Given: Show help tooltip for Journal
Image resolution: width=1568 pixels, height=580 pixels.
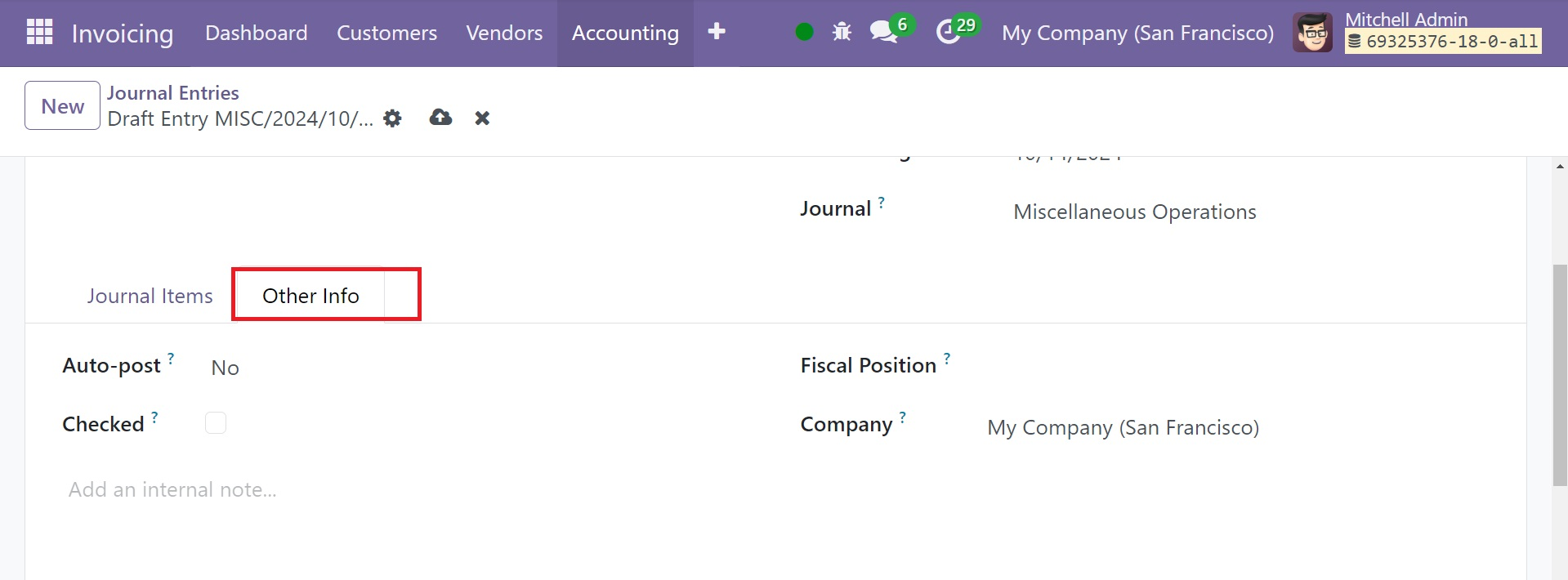Looking at the screenshot, I should pyautogui.click(x=882, y=202).
